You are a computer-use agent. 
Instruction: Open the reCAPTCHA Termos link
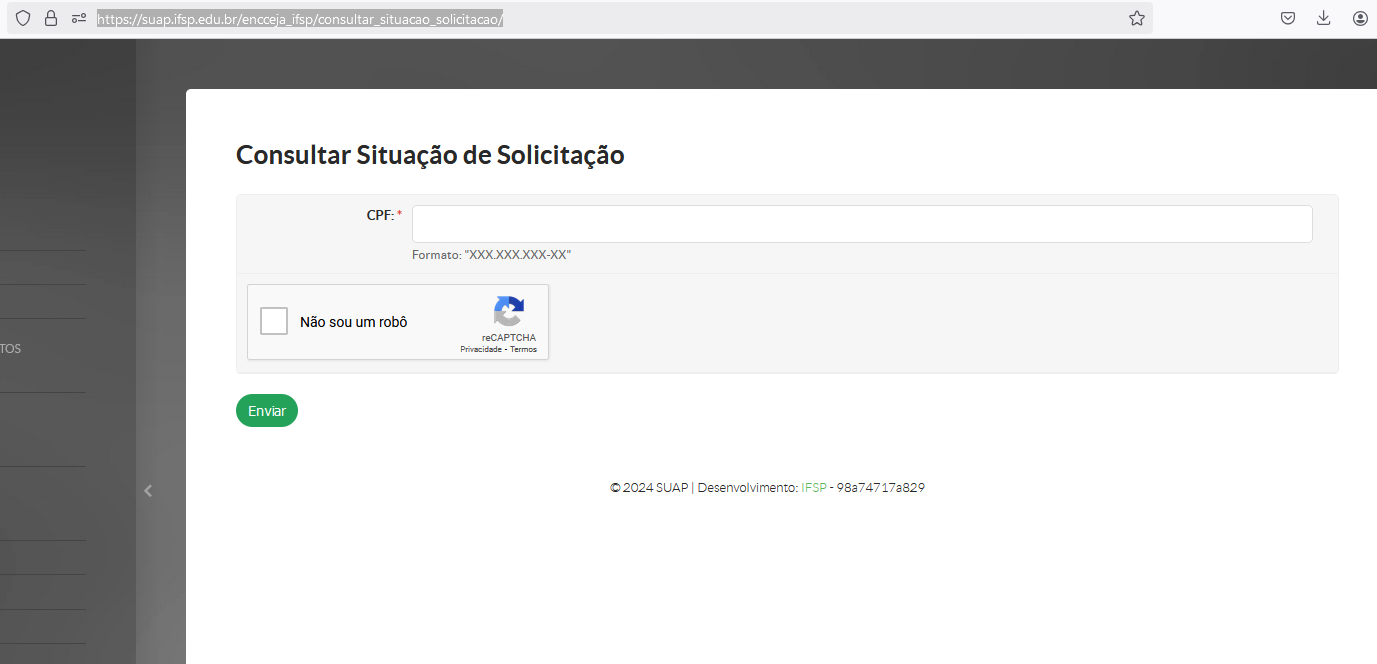[523, 349]
